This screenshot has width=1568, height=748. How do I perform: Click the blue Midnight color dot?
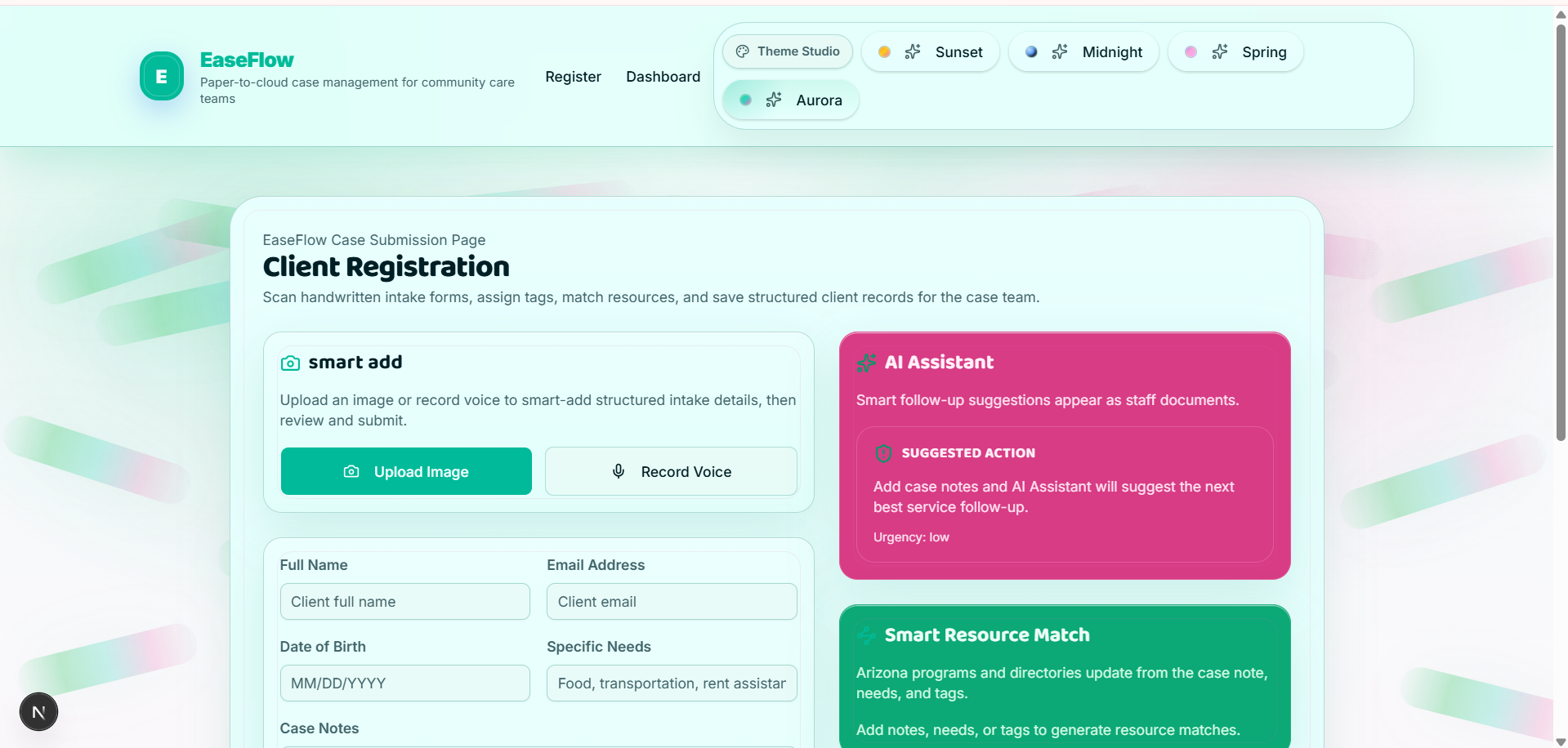coord(1031,51)
